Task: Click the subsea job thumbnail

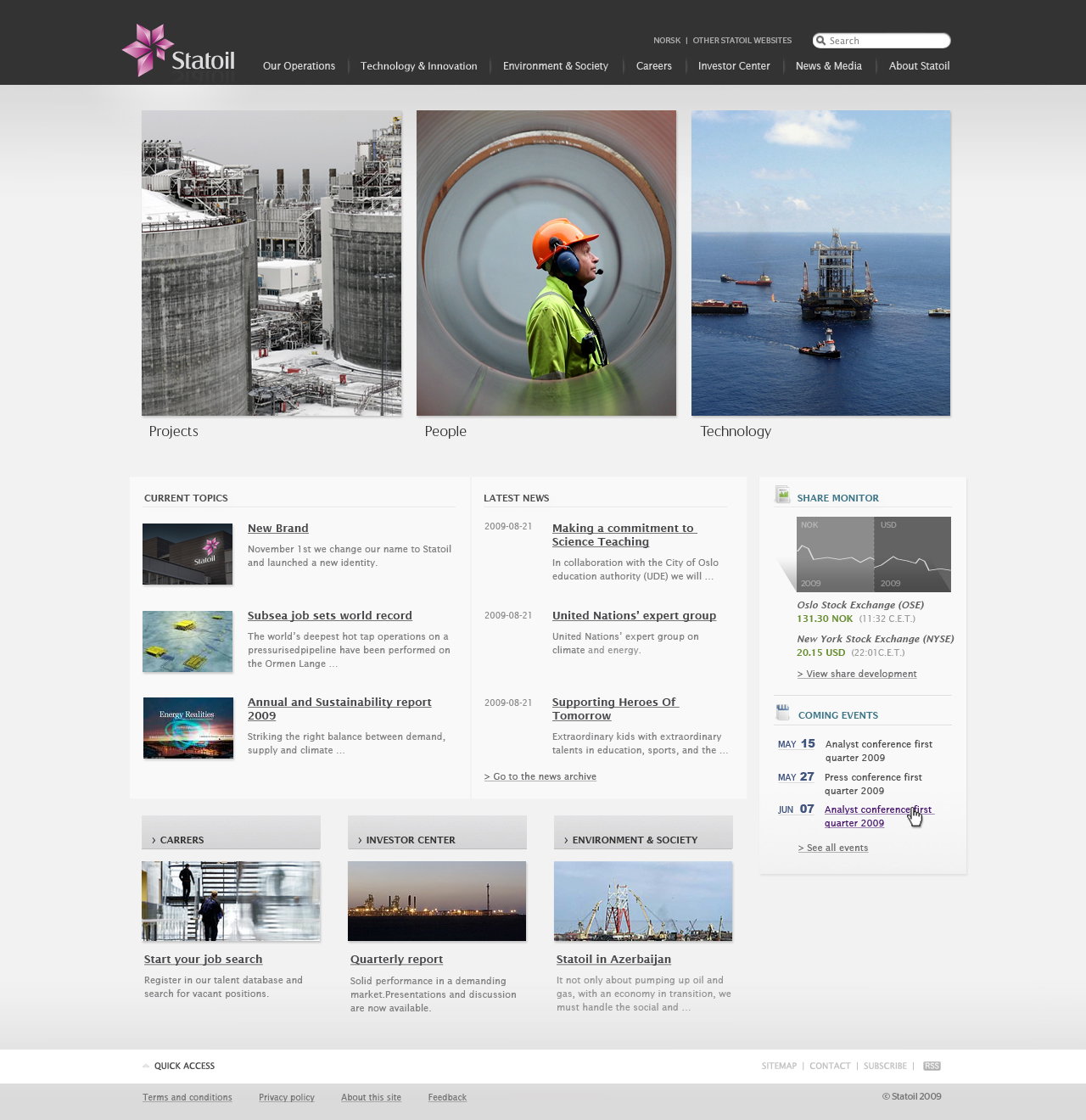Action: point(188,641)
